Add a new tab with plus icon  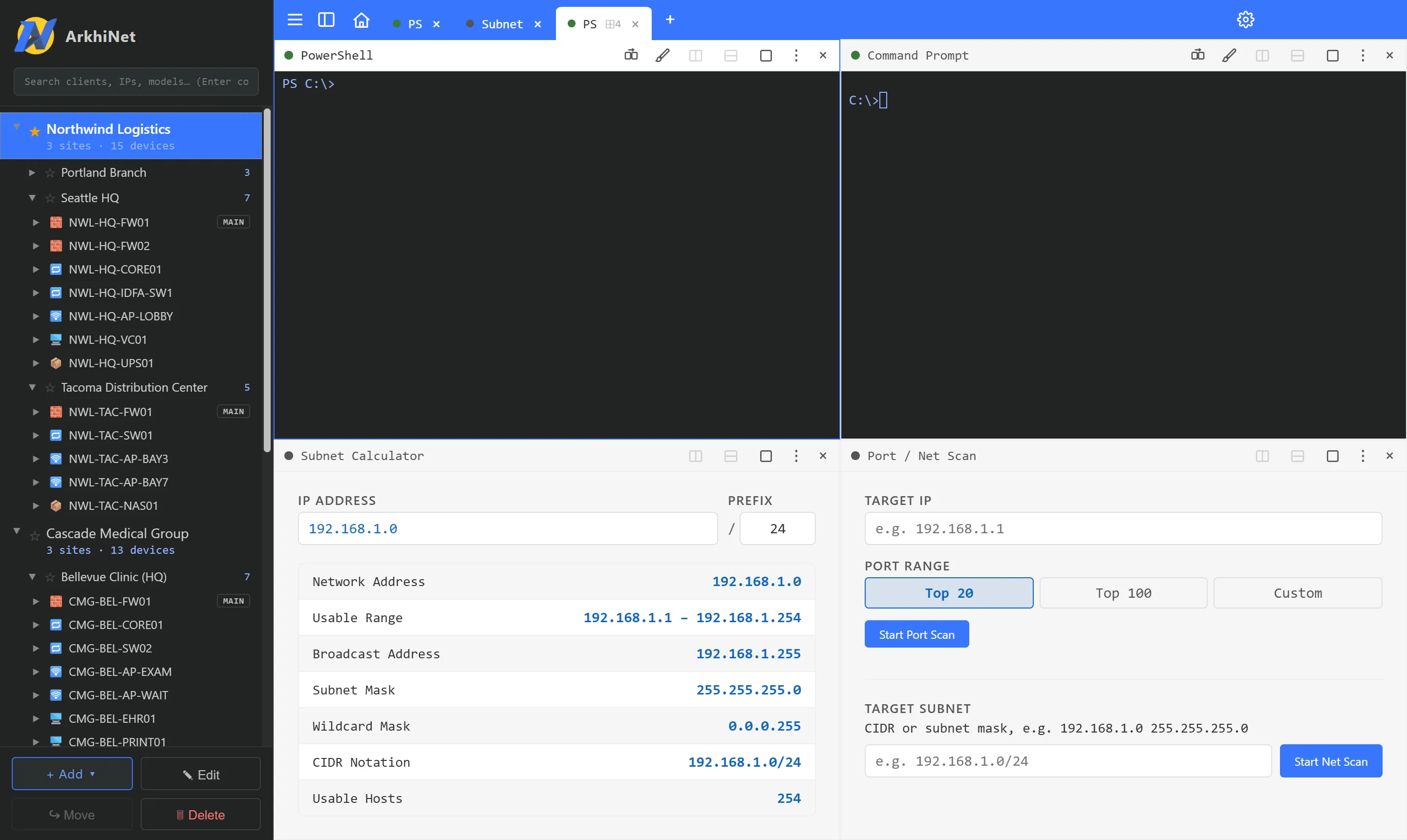tap(670, 20)
